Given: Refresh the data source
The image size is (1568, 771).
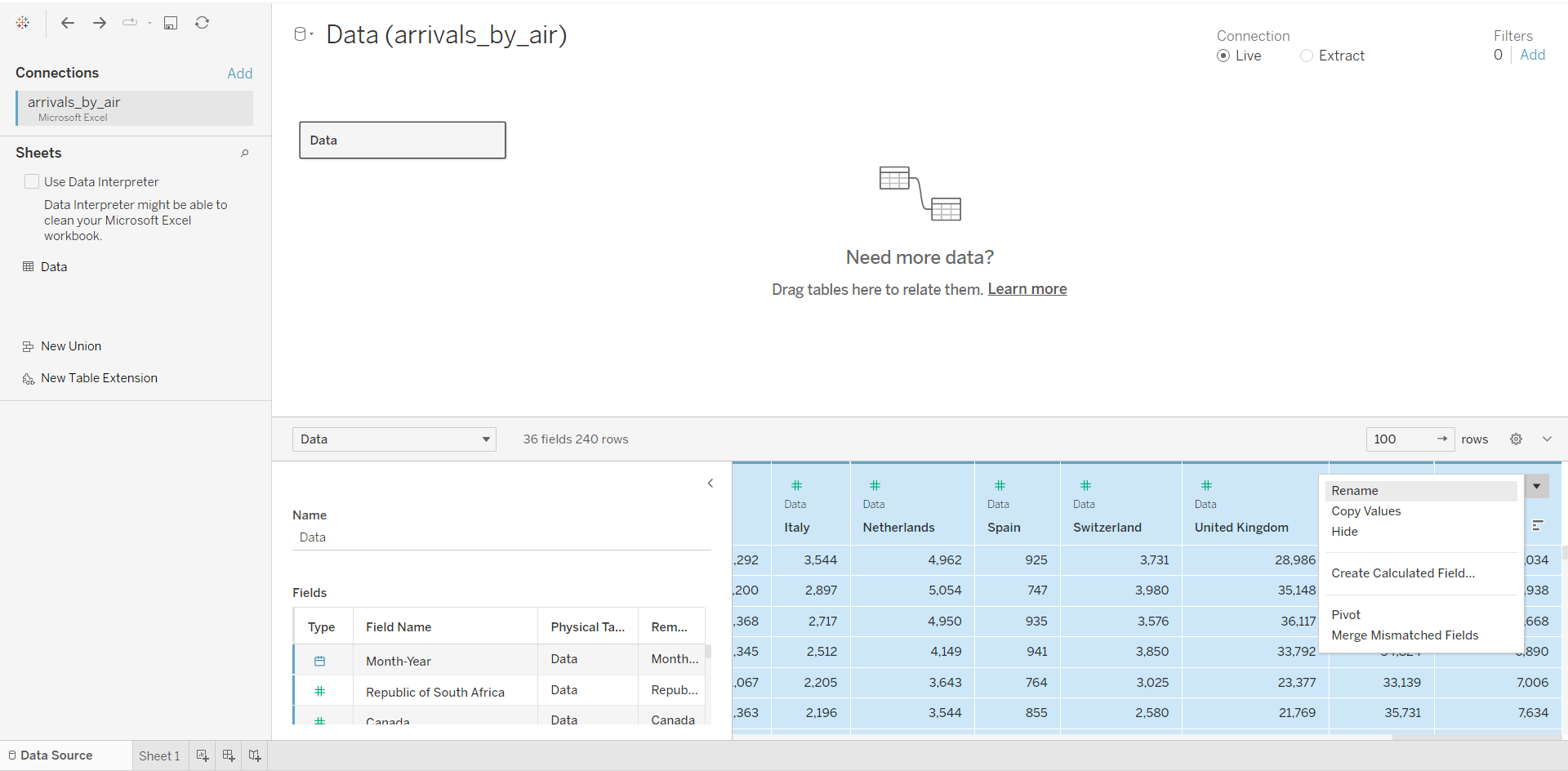Looking at the screenshot, I should [x=203, y=23].
